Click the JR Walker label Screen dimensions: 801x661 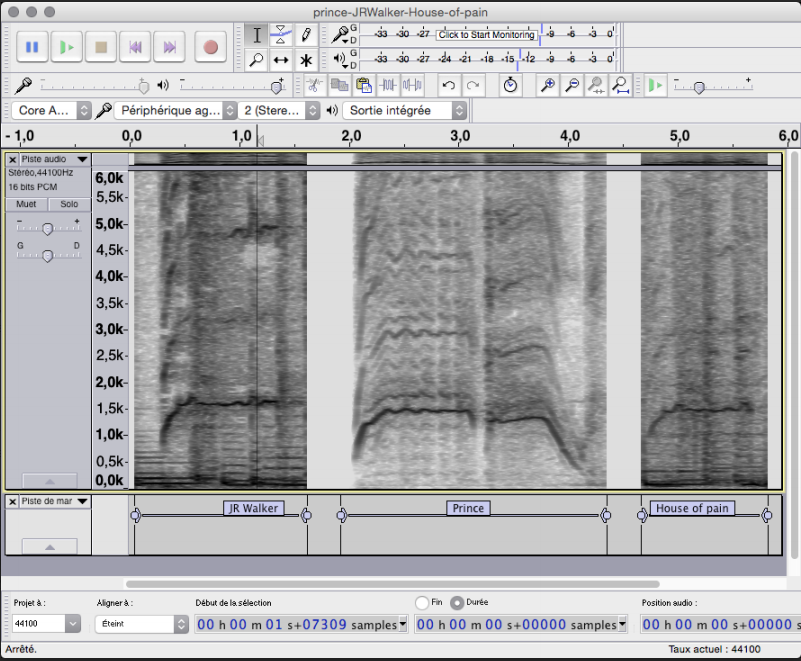click(x=253, y=508)
